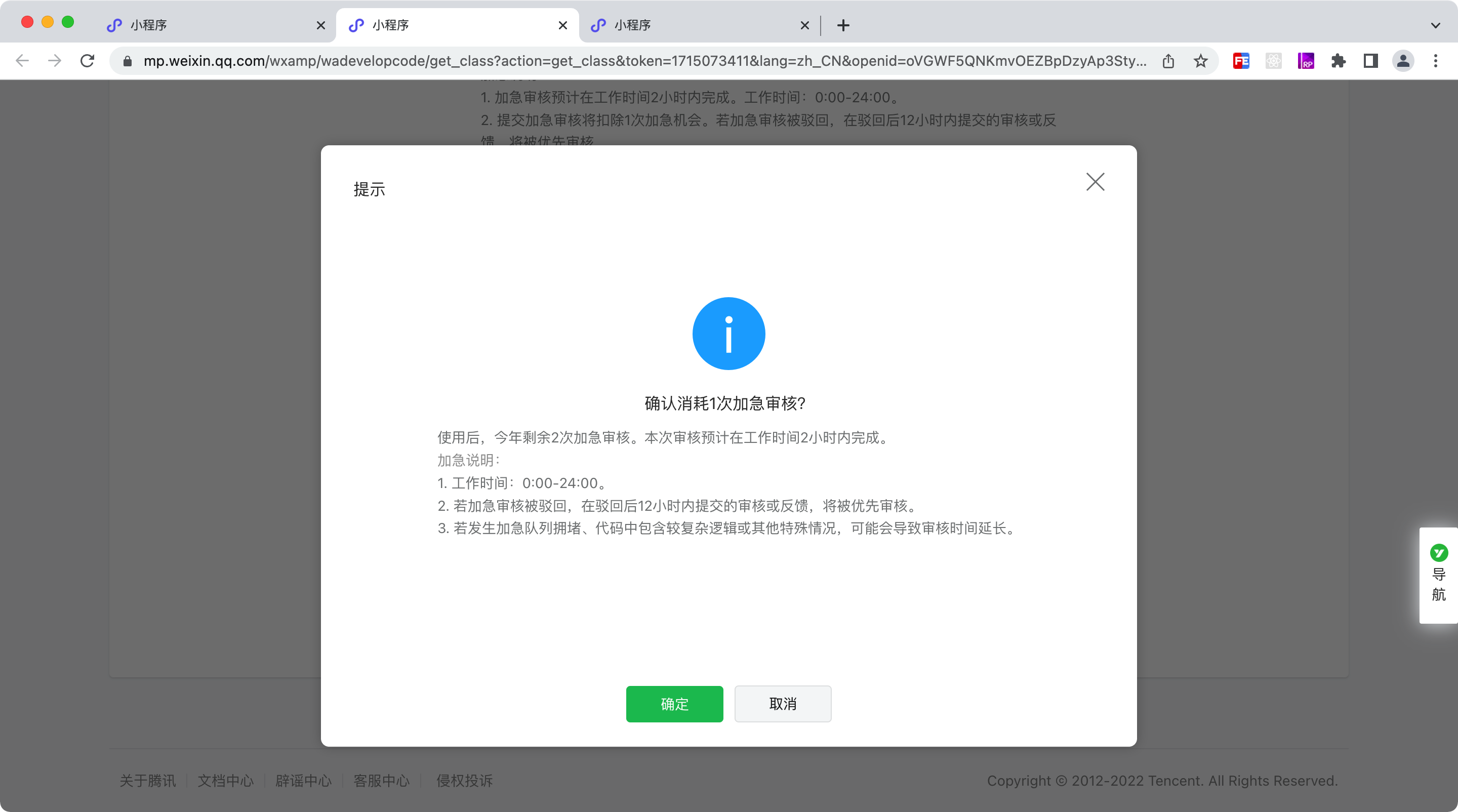
Task: Click the share page icon
Action: point(1168,61)
